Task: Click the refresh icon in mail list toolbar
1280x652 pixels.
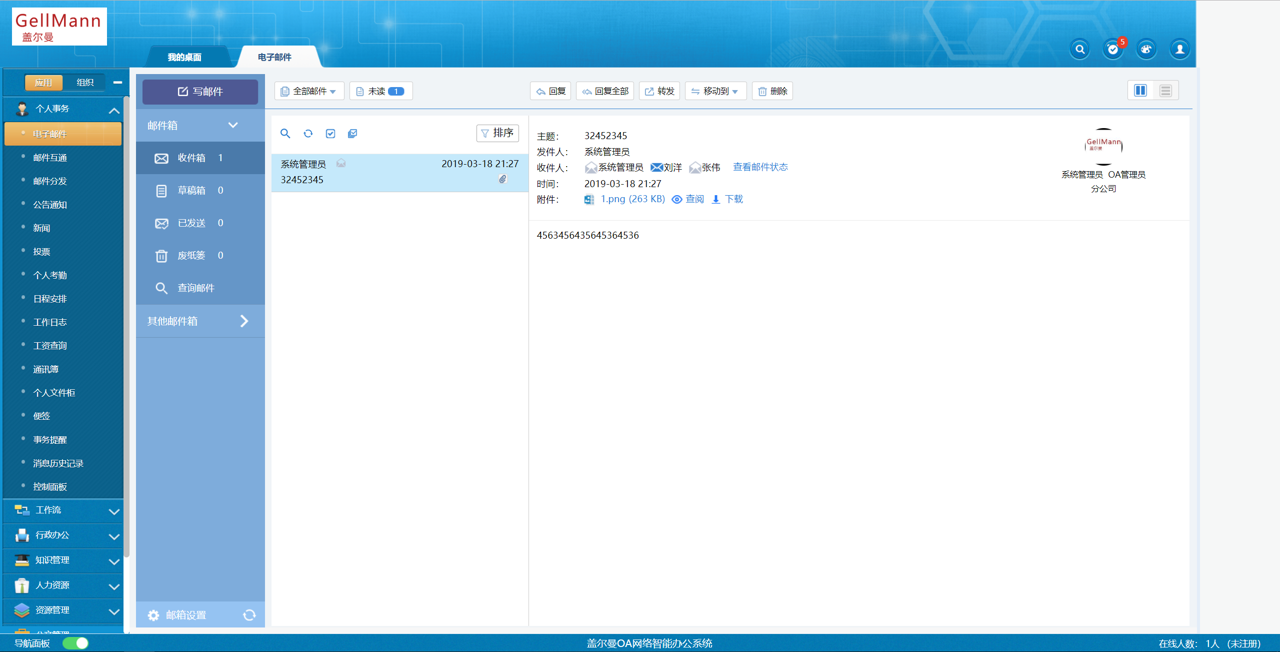Action: tap(308, 134)
